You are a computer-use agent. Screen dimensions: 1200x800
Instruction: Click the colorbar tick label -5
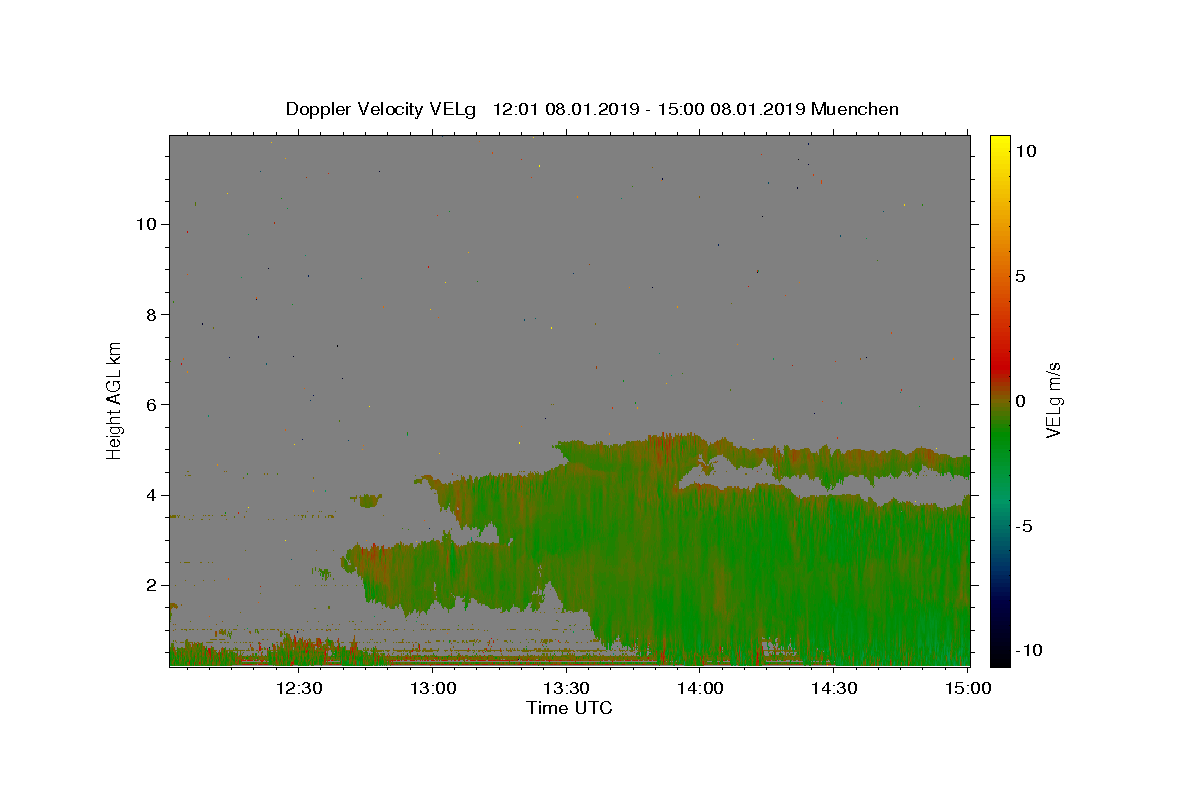click(x=1022, y=526)
